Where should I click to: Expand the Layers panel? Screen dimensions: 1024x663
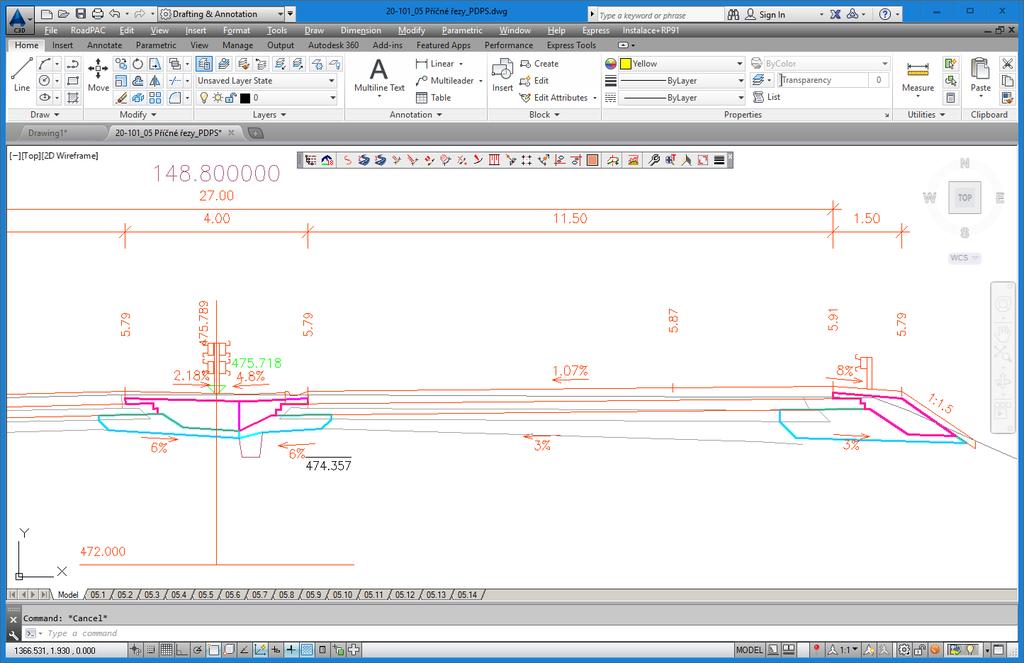pos(269,115)
